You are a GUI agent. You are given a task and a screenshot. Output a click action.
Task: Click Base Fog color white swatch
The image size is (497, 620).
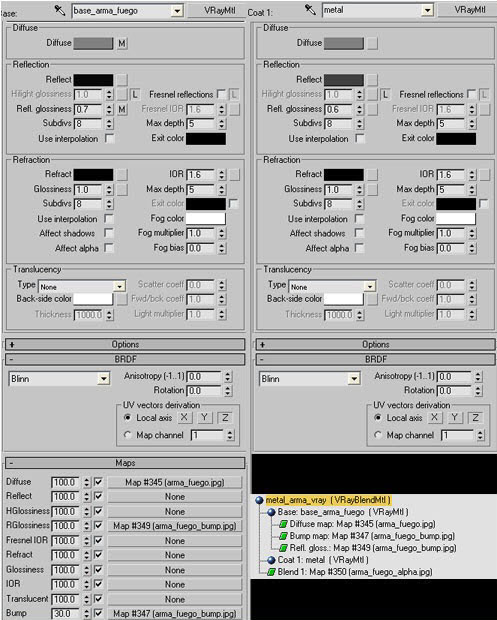coord(206,219)
